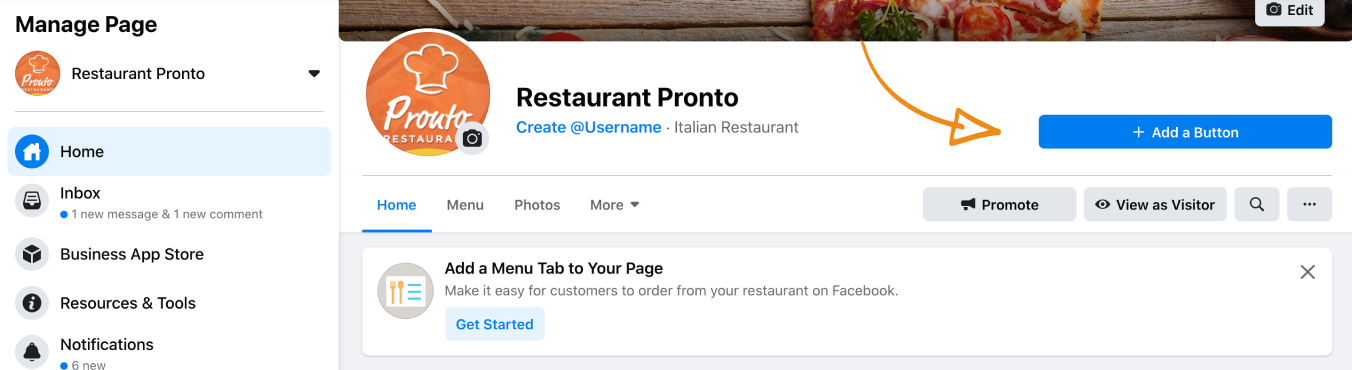Click the Create @Username link
The height and width of the screenshot is (370, 1352).
[x=588, y=127]
